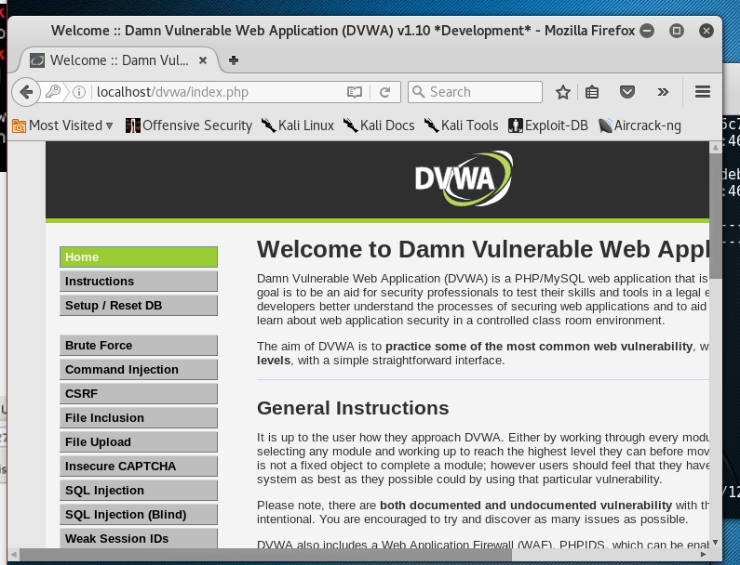Open CSRF module

point(139,394)
